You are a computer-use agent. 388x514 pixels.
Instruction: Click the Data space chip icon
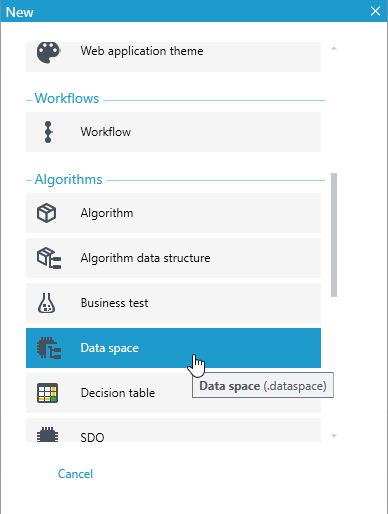pos(49,348)
